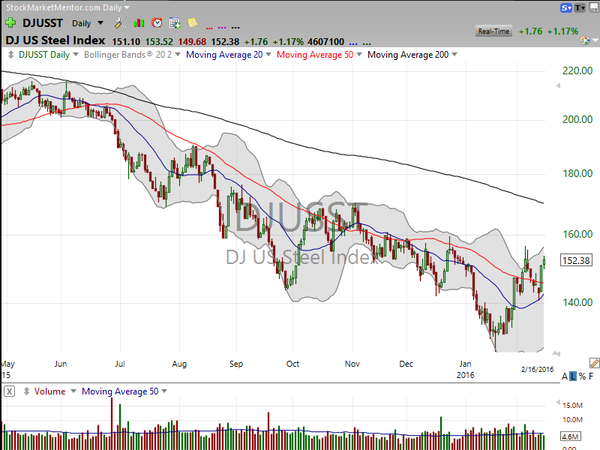Screen dimensions: 600x450
Task: Click the colored pinwheel icon at header right
Action: (x=585, y=40)
